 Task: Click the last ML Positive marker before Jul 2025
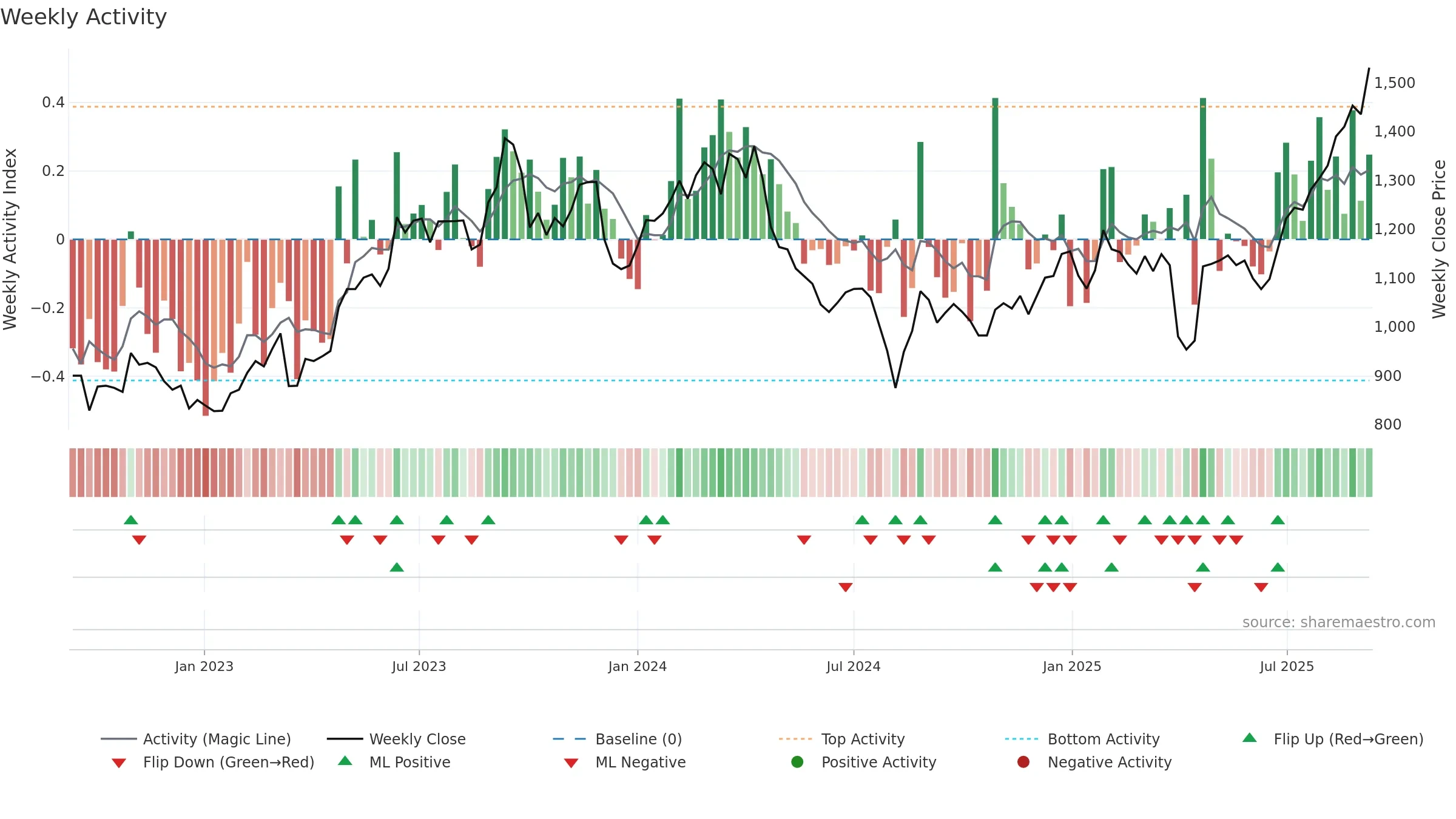coord(1278,567)
